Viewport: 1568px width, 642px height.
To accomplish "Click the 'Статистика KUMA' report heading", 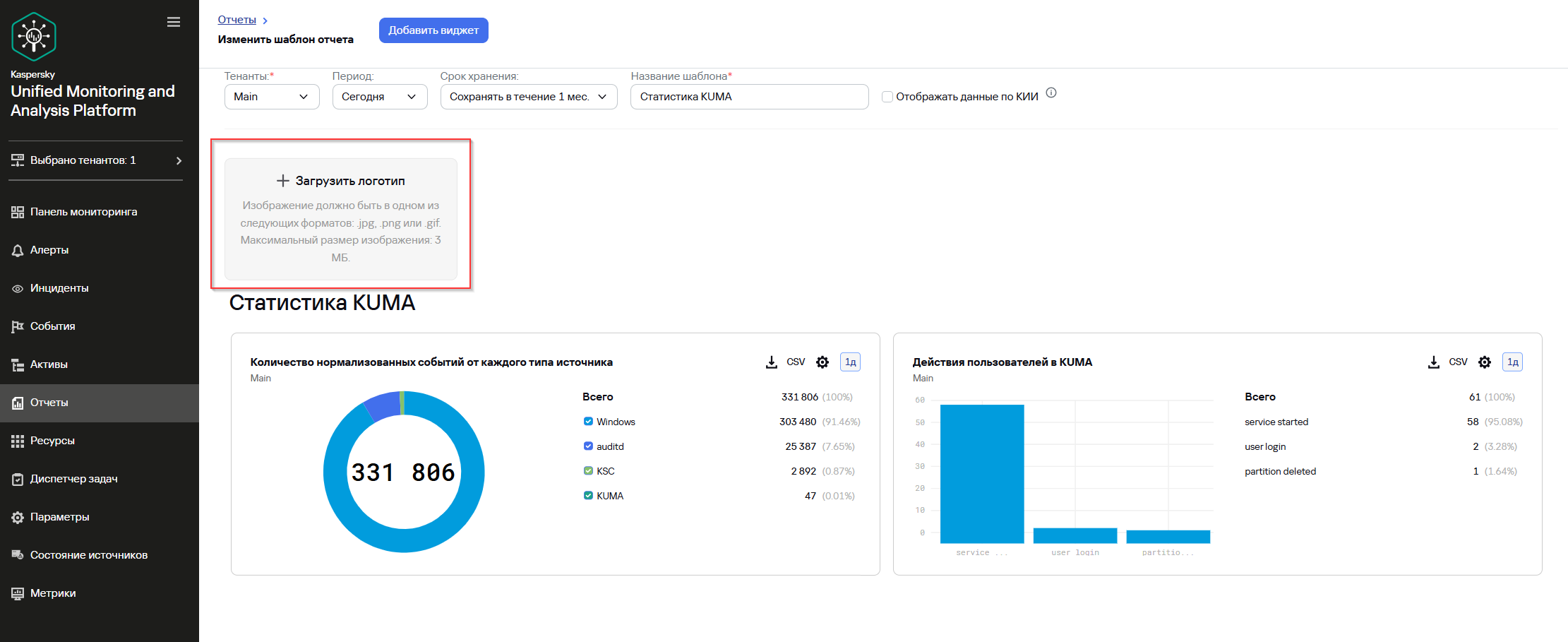I will 322,302.
